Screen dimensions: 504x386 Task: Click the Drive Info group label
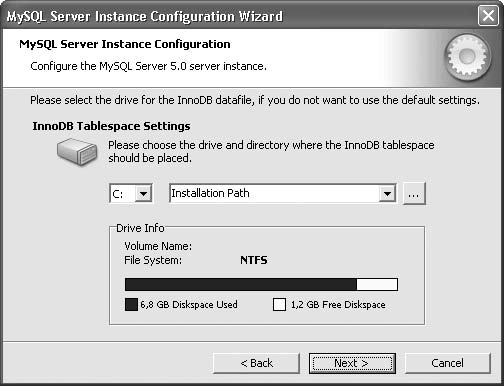point(140,228)
